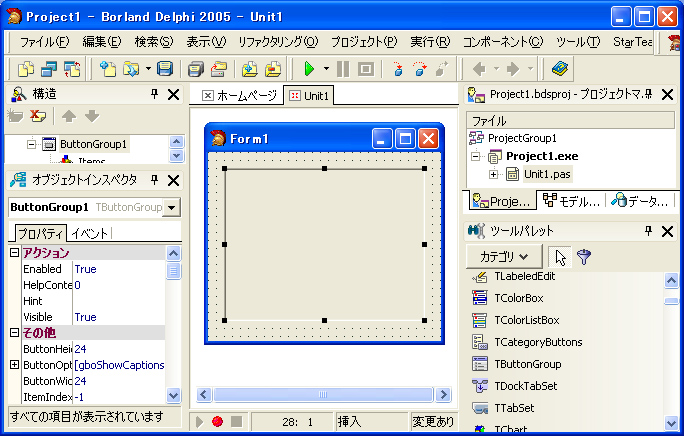684x436 pixels.
Task: Click the Forward navigation arrow icon
Action: [513, 69]
